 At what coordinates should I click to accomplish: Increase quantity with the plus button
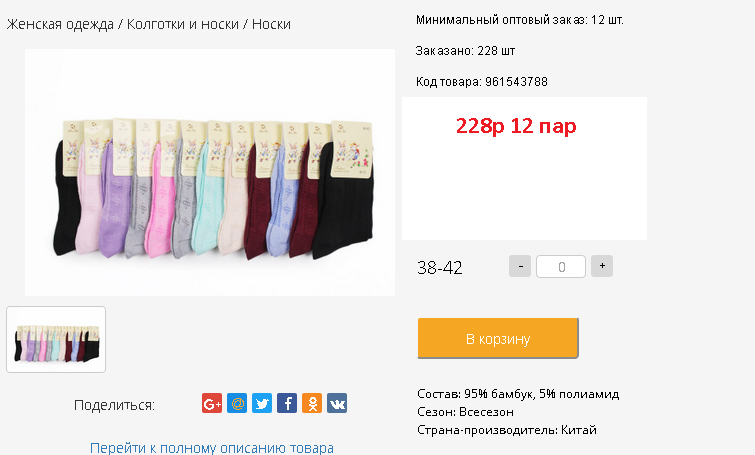click(x=602, y=266)
